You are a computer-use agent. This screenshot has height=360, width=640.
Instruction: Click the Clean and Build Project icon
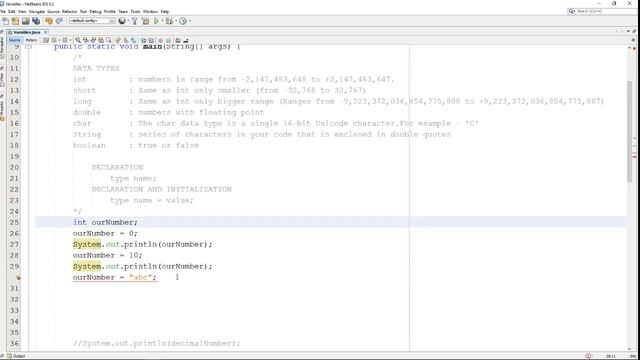(145, 21)
